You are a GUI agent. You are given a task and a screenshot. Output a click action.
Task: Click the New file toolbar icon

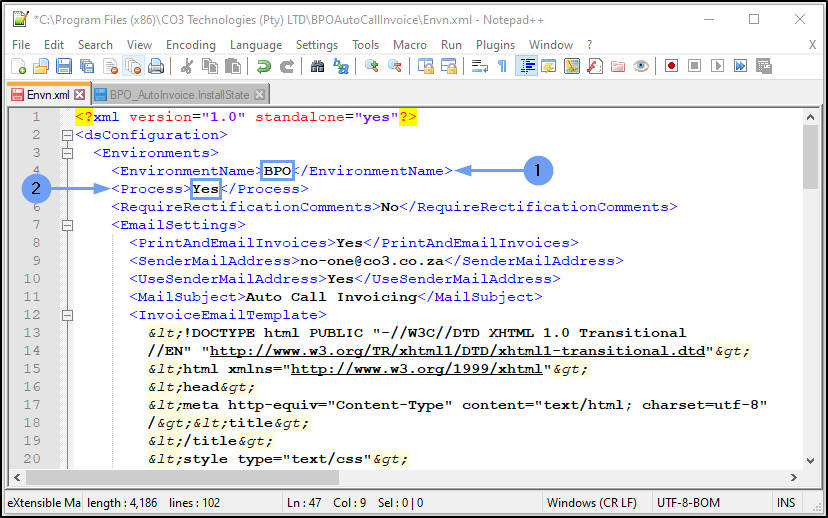click(18, 66)
